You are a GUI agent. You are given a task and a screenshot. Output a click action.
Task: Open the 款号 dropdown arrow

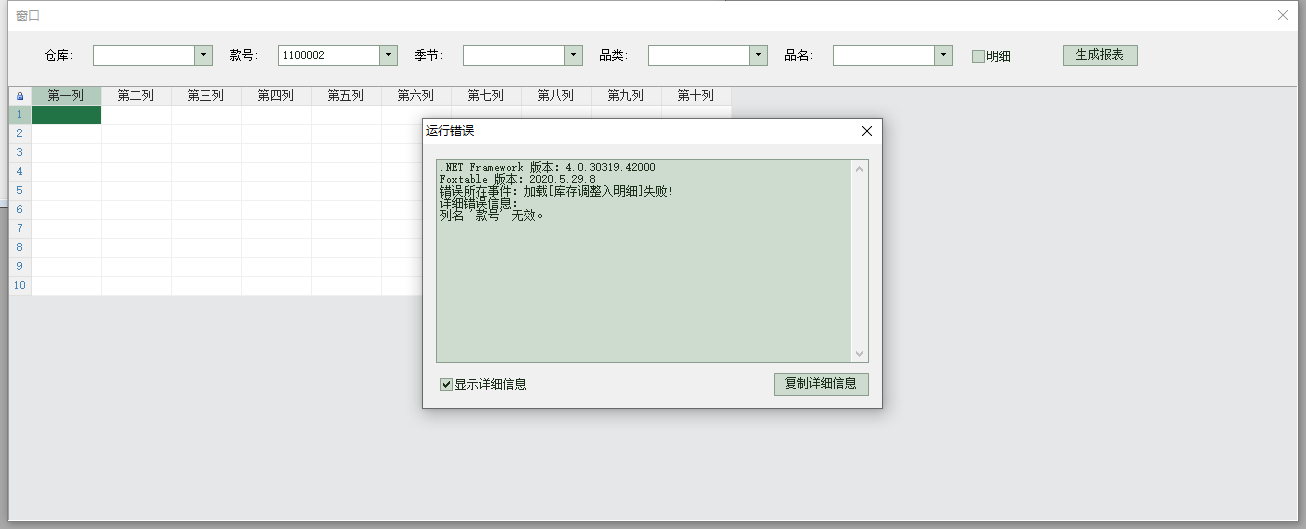[x=389, y=55]
